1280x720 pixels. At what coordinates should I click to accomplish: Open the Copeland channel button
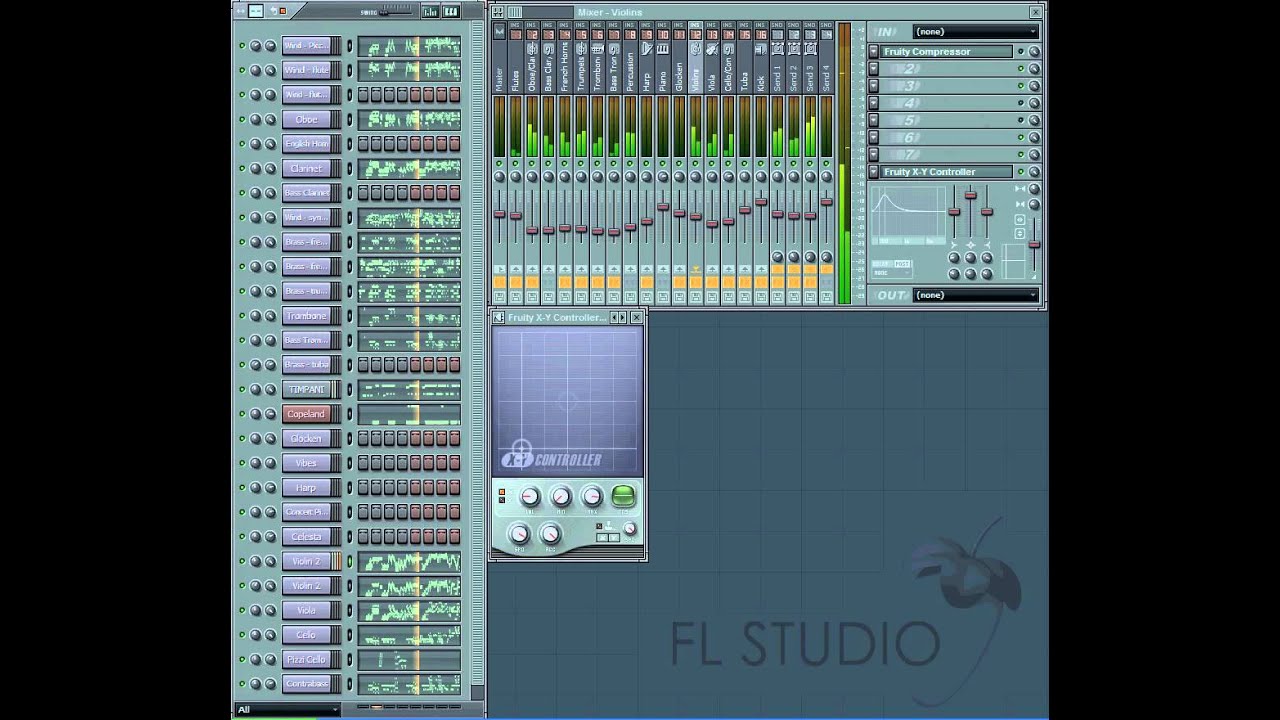pos(306,414)
